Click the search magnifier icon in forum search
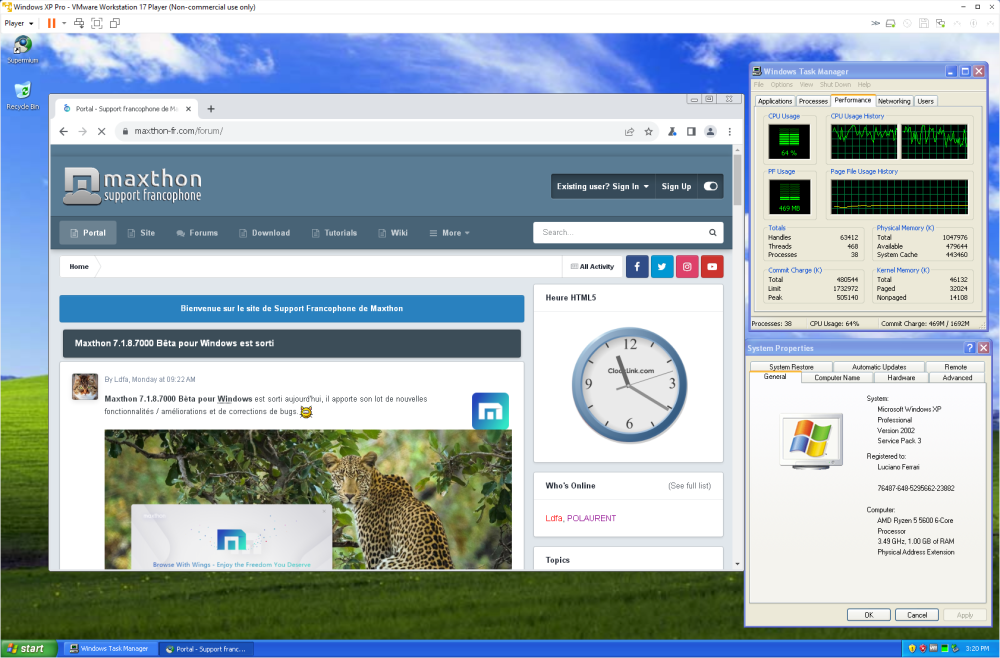The width and height of the screenshot is (1000, 658). pyautogui.click(x=713, y=233)
